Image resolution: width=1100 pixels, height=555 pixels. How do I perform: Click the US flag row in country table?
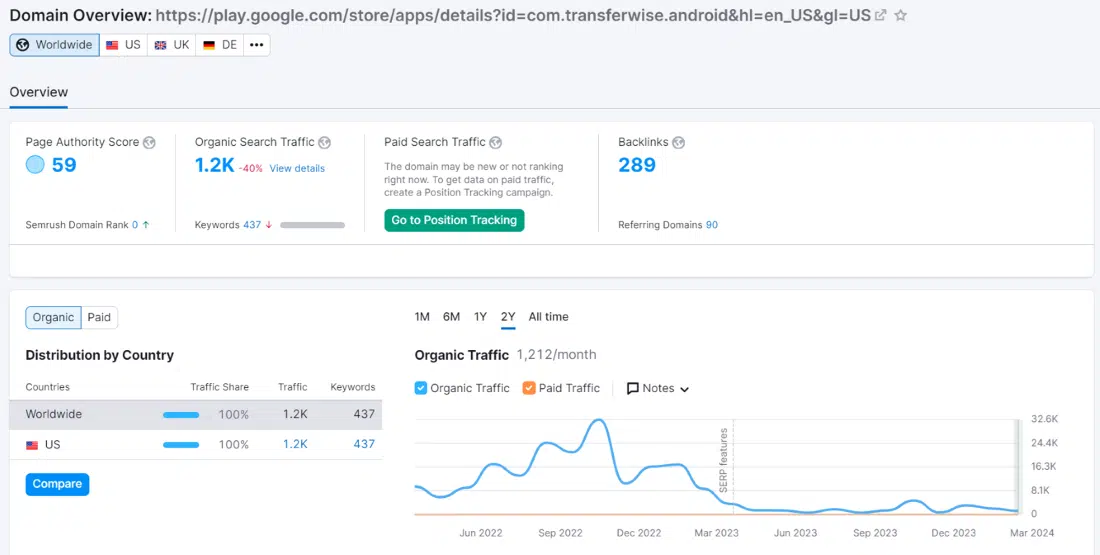click(196, 445)
